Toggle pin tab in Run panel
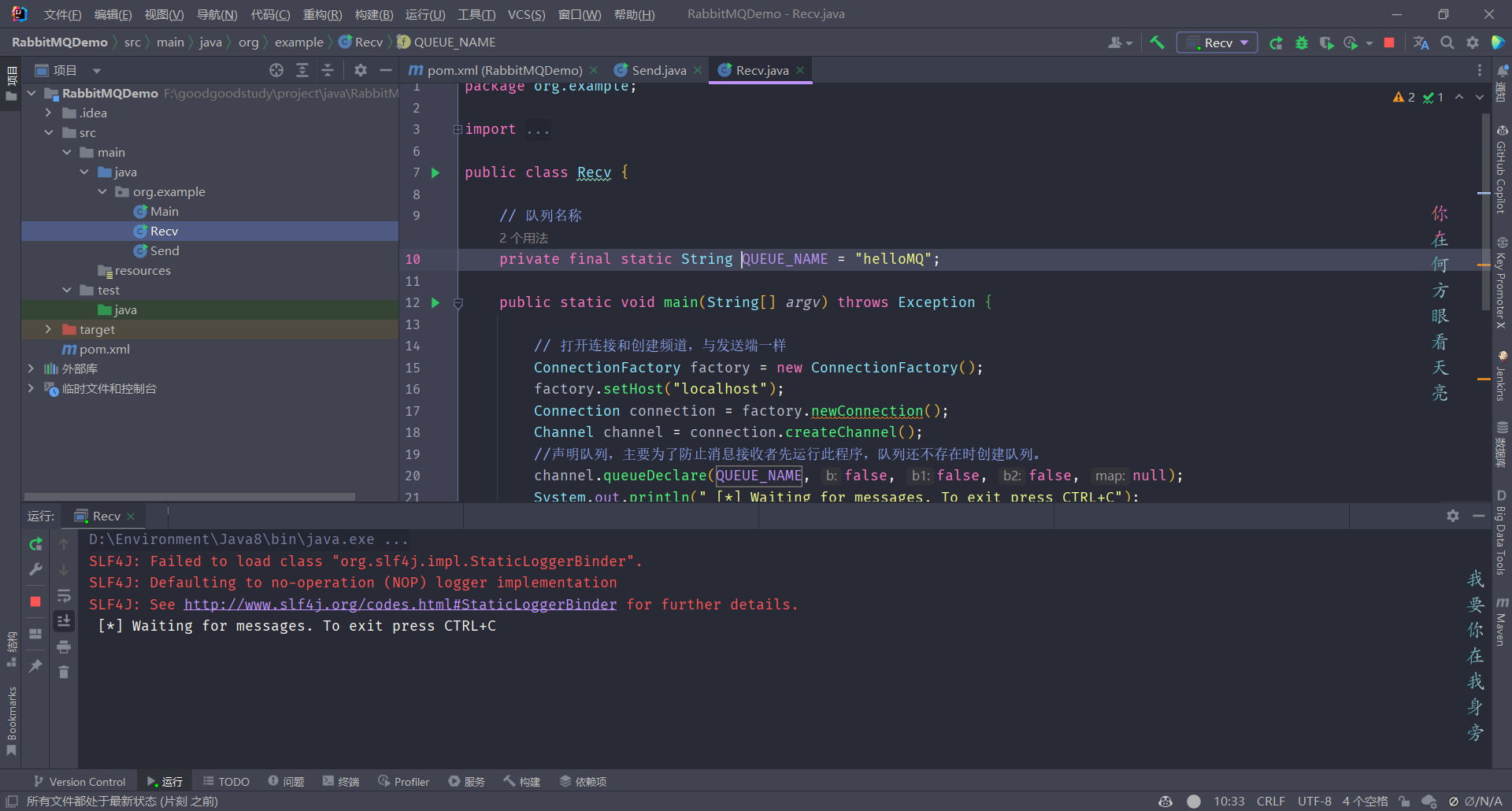The image size is (1512, 811). 35,665
